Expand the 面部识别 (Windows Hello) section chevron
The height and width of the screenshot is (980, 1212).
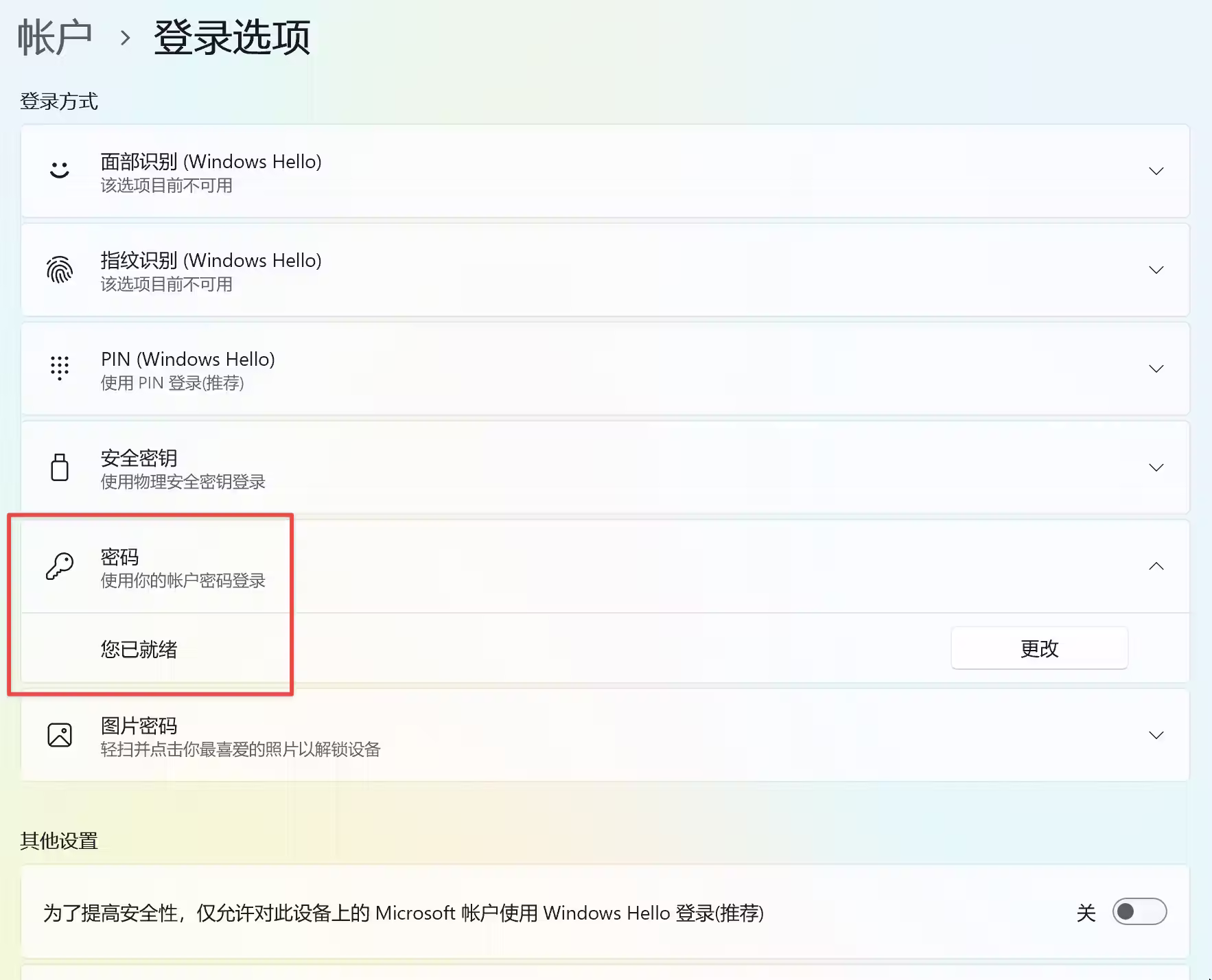(x=1156, y=171)
